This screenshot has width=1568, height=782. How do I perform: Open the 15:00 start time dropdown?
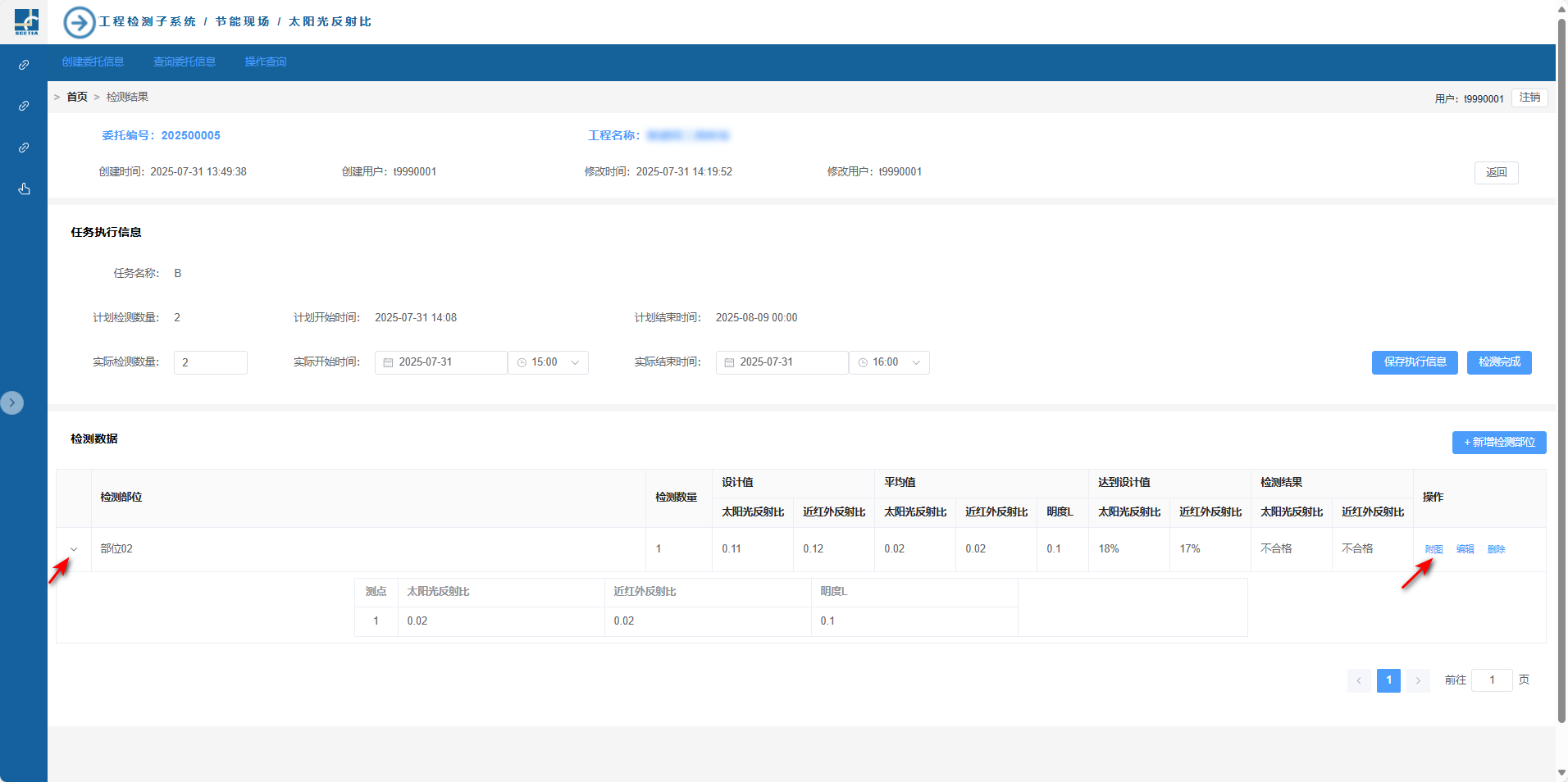(549, 362)
